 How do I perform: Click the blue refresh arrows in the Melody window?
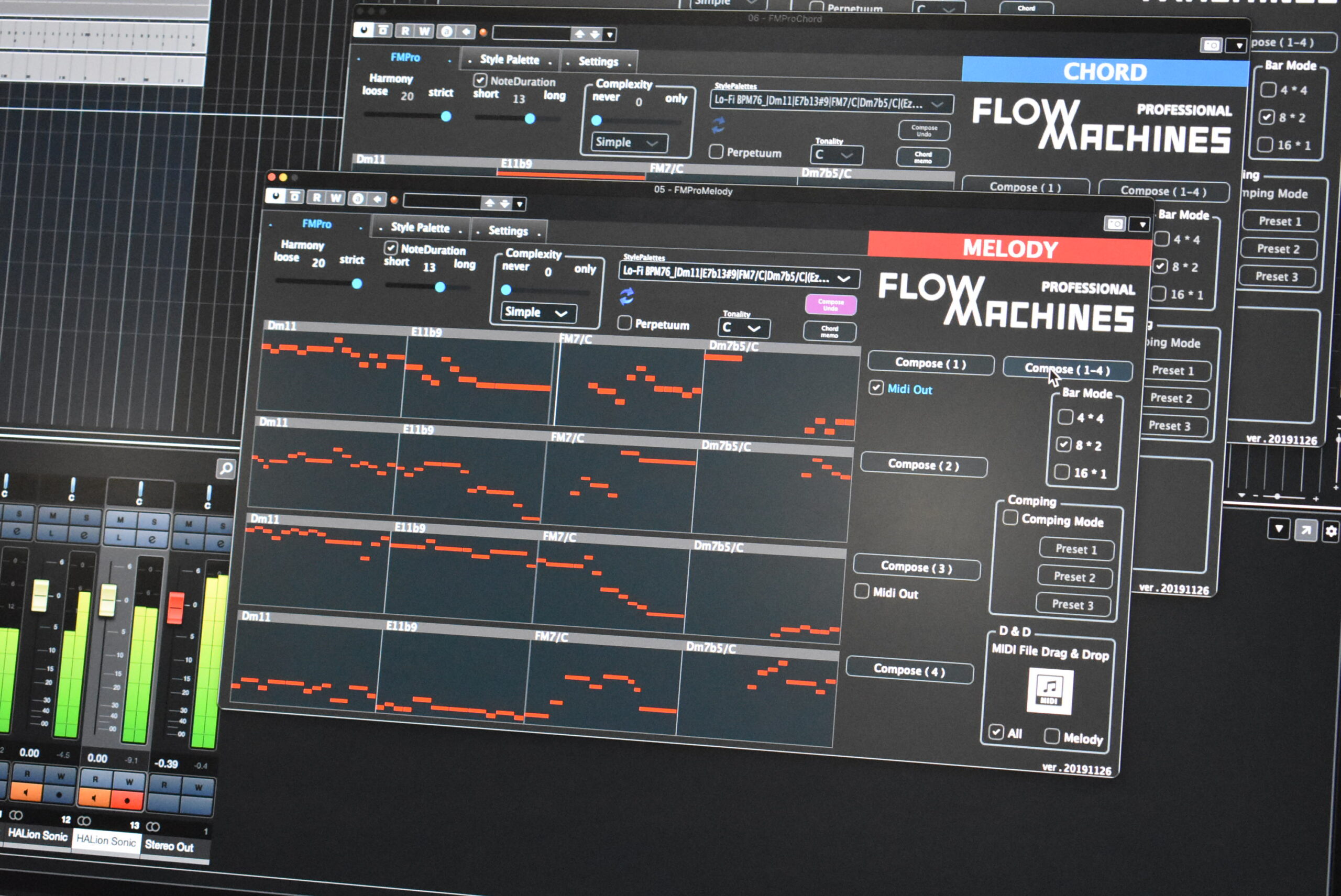626,296
